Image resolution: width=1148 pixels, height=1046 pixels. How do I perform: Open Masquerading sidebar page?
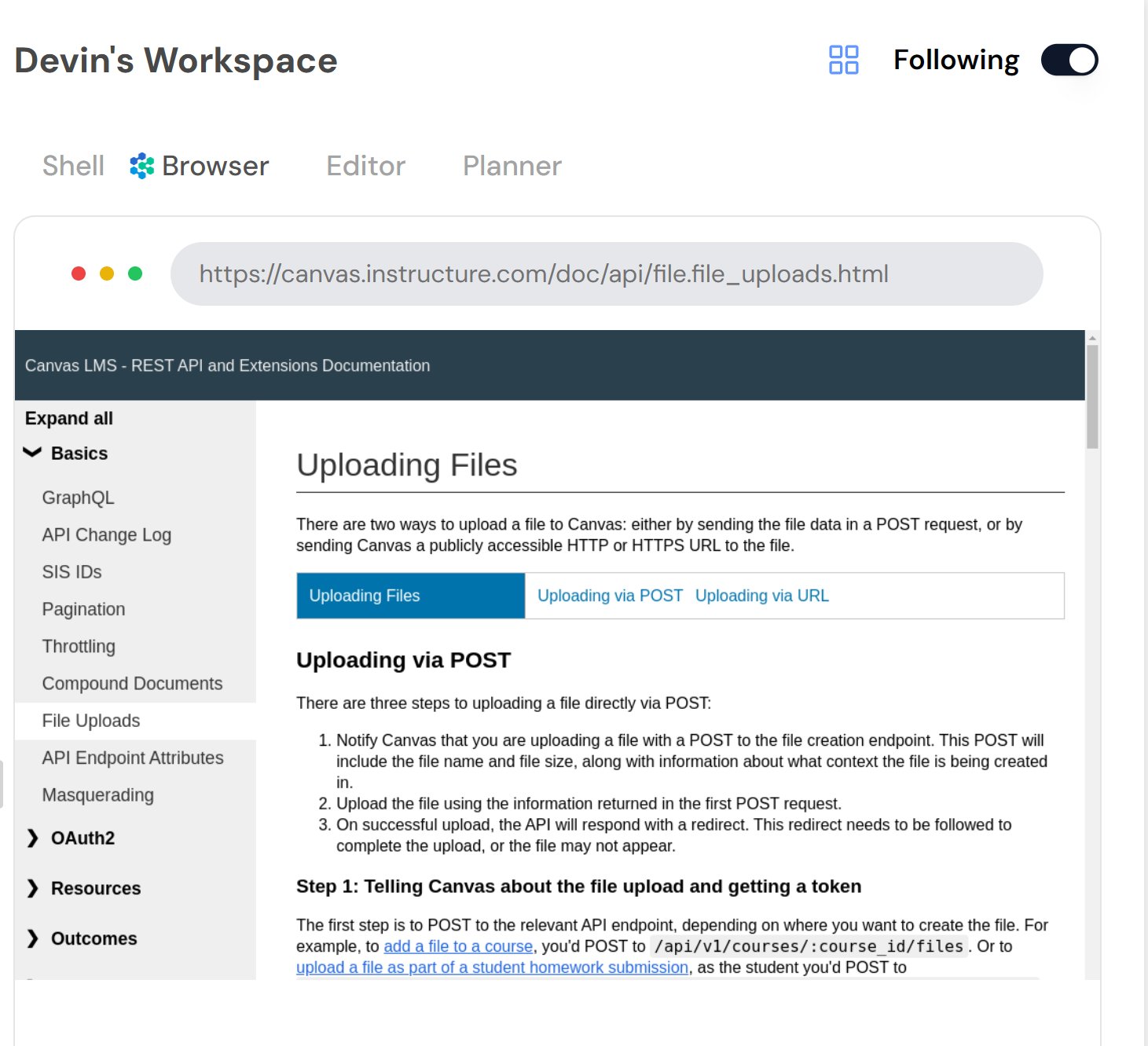(98, 795)
